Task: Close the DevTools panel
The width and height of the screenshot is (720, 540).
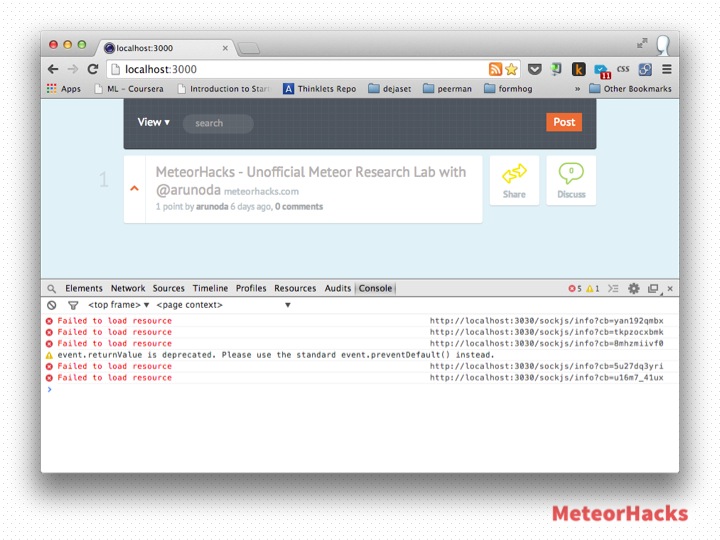Action: coord(670,289)
